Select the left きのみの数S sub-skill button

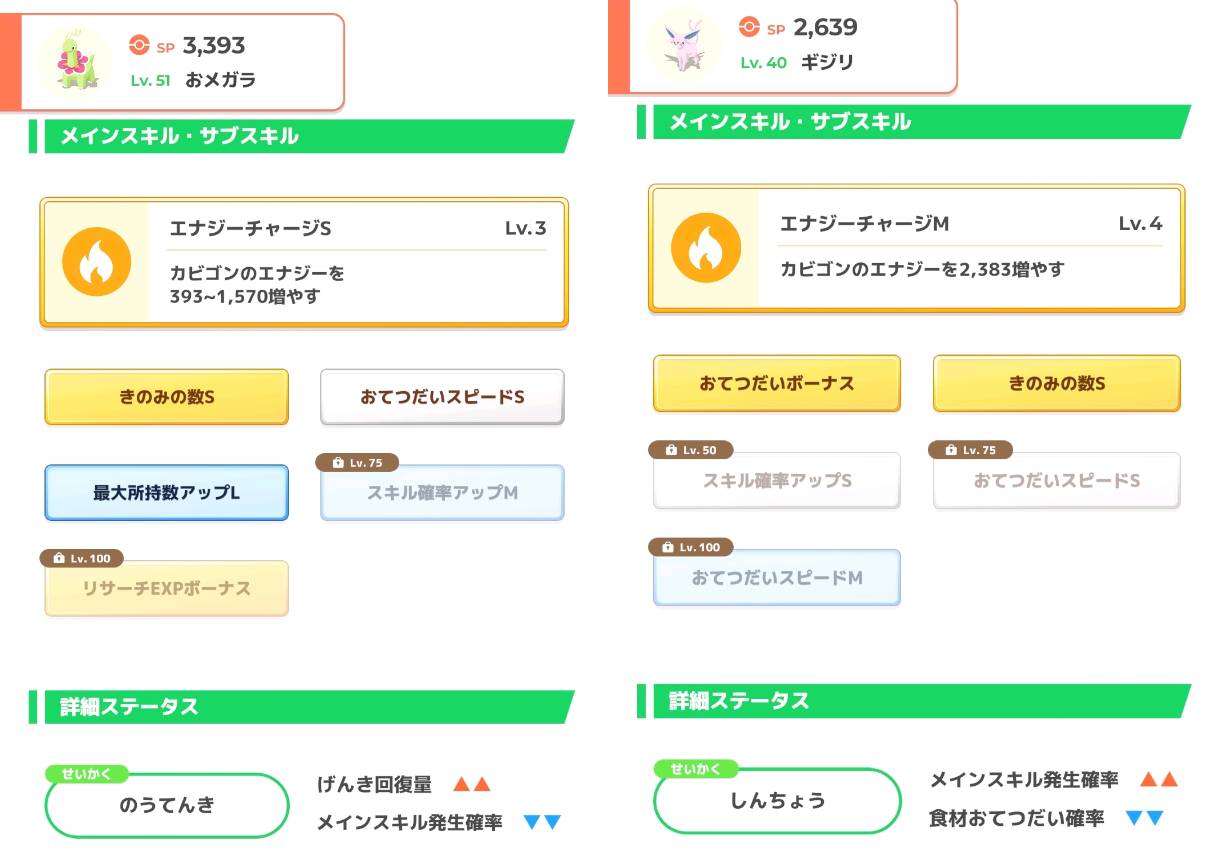click(166, 397)
